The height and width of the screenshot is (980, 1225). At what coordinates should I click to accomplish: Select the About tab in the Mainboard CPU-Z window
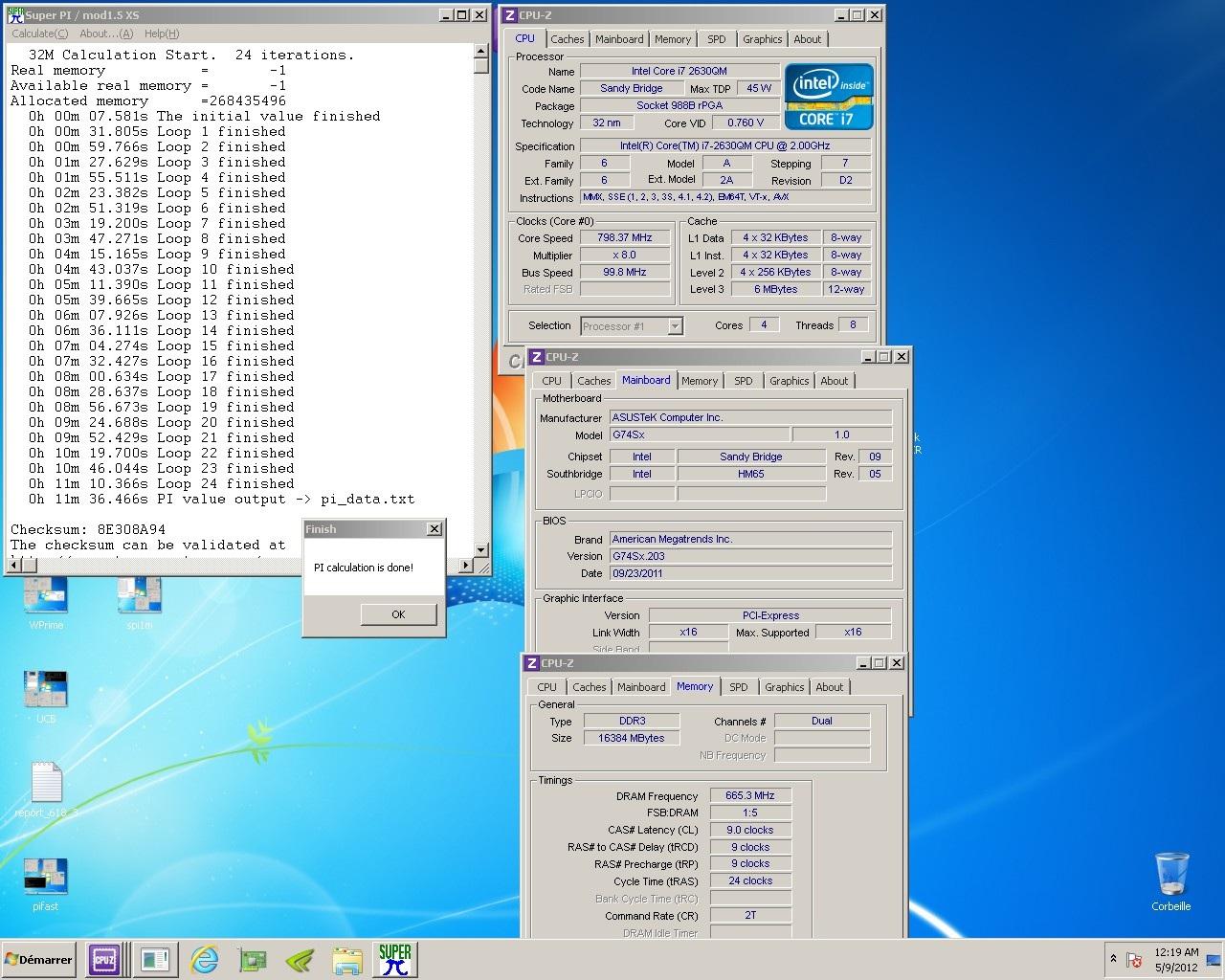point(835,381)
